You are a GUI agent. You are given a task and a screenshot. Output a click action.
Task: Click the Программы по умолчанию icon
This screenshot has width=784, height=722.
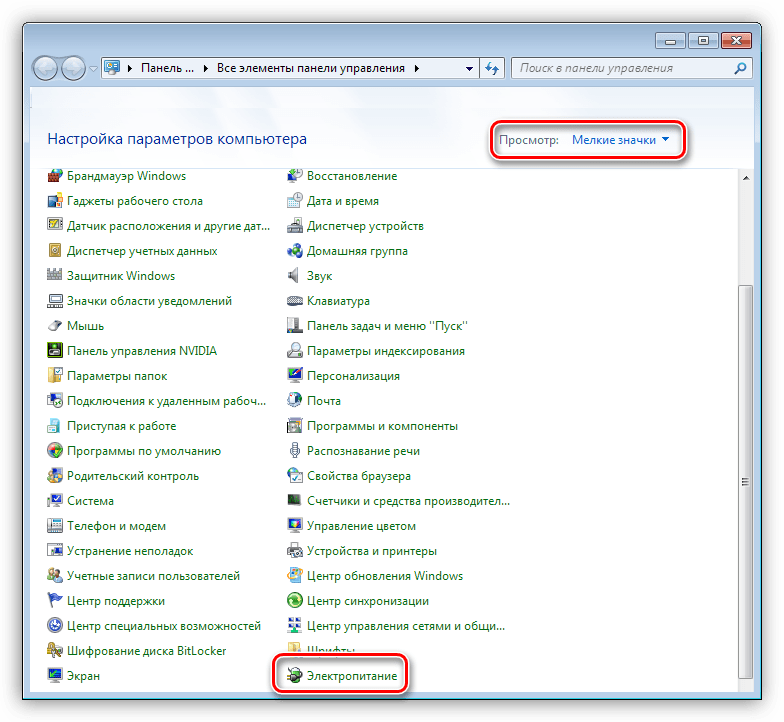[54, 451]
